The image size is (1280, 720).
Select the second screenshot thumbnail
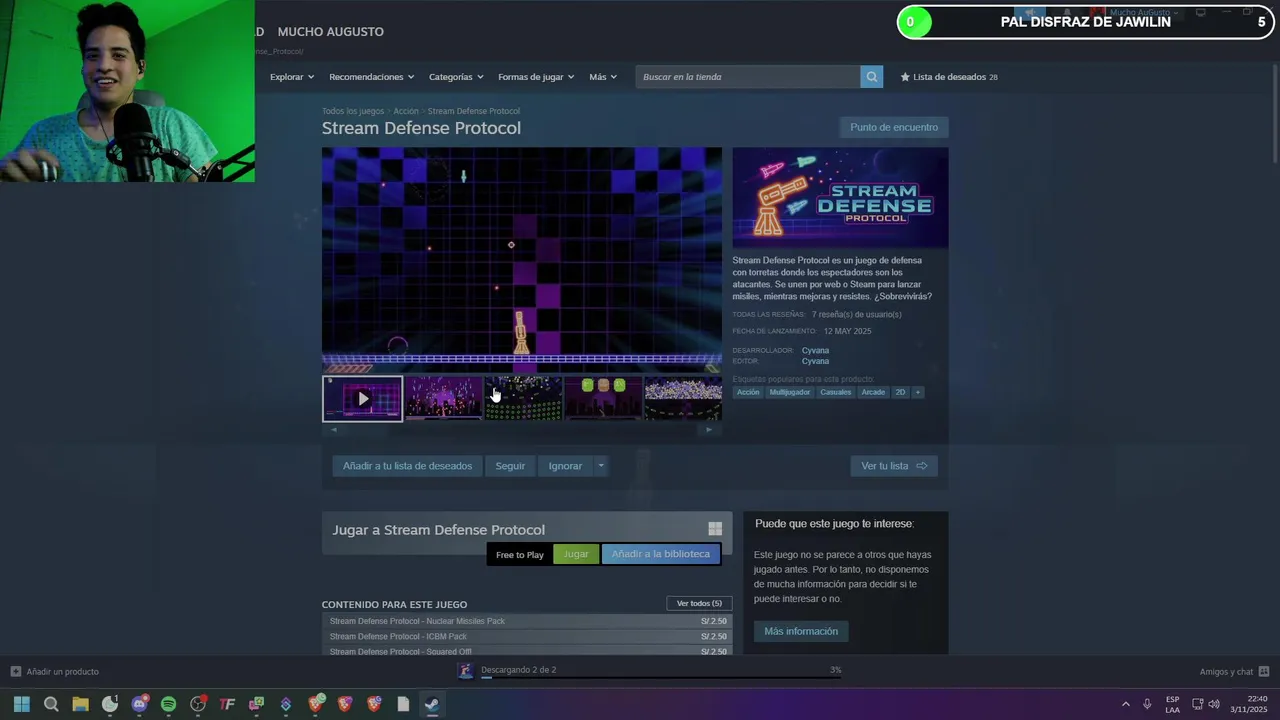click(x=443, y=399)
